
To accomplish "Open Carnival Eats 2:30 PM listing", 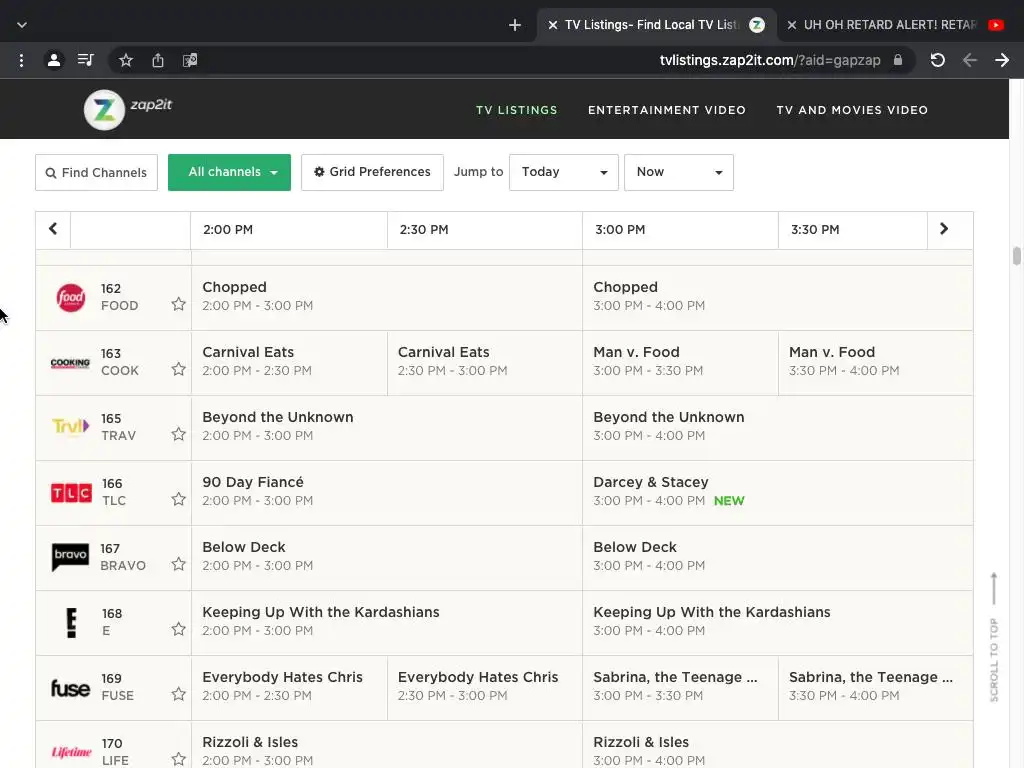I will coord(485,362).
